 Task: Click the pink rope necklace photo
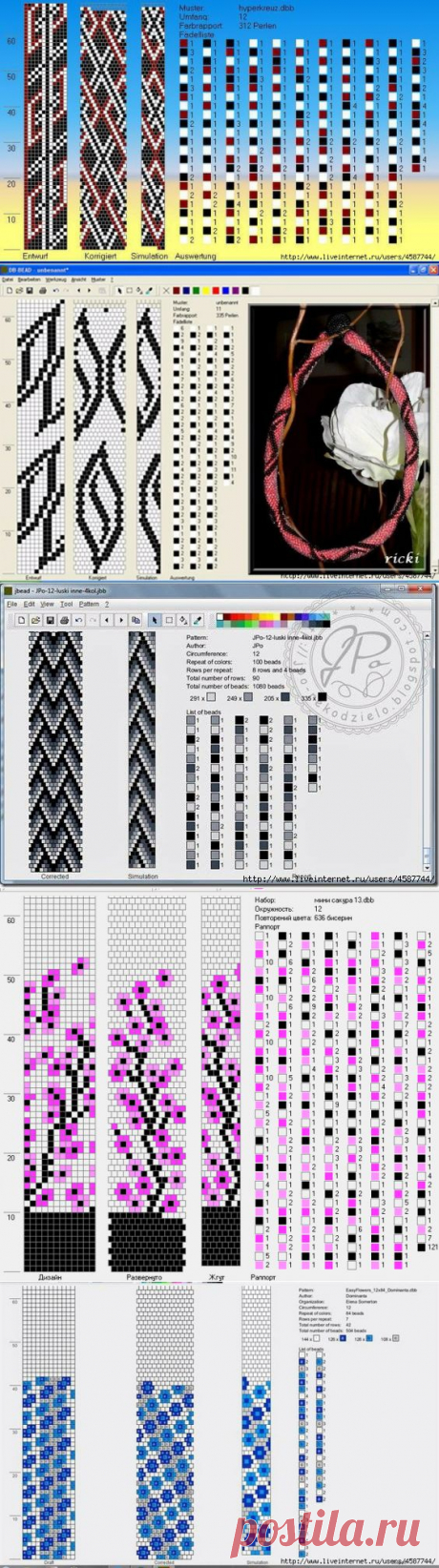(339, 440)
